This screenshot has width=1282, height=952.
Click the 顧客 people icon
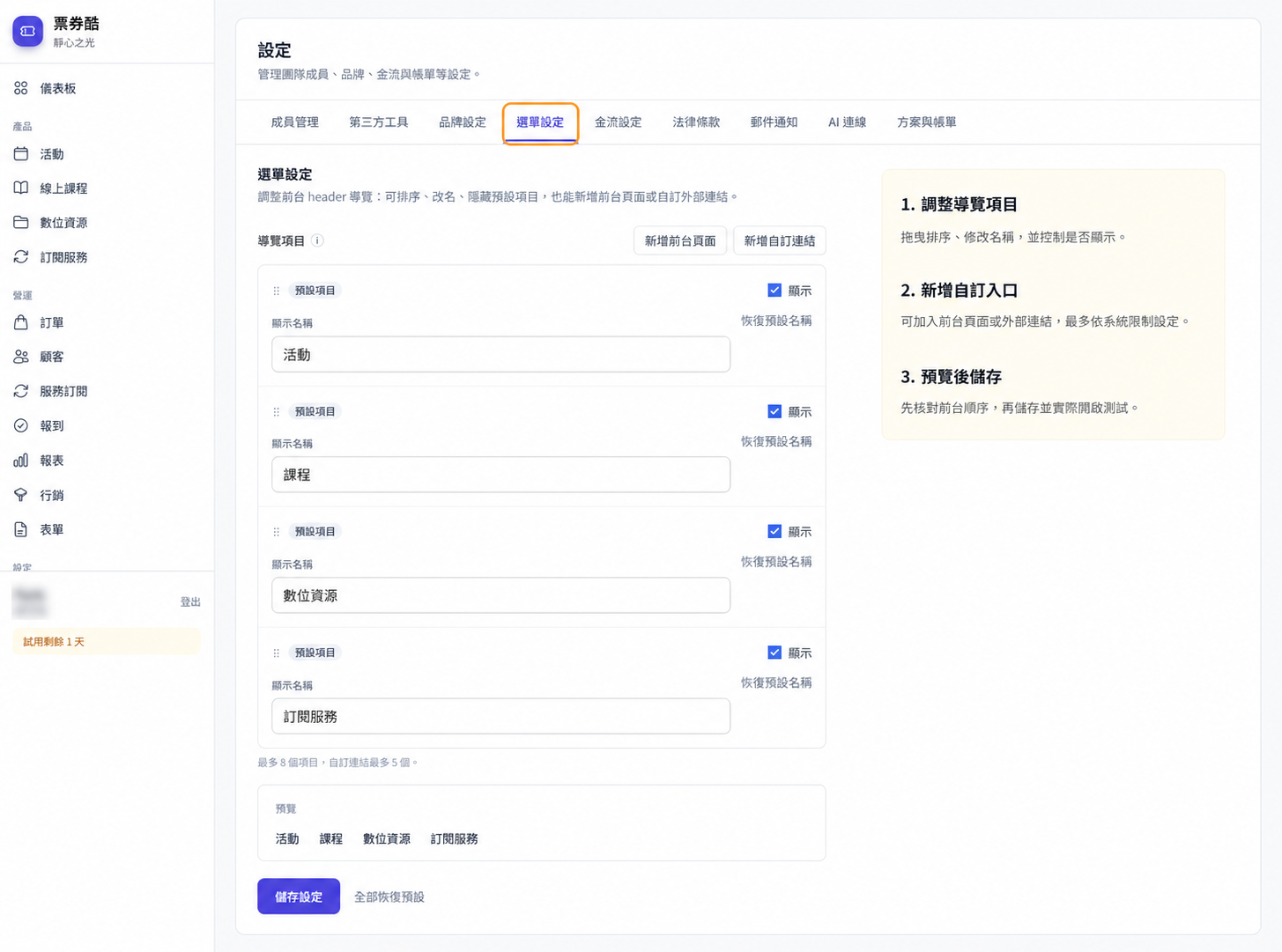21,357
